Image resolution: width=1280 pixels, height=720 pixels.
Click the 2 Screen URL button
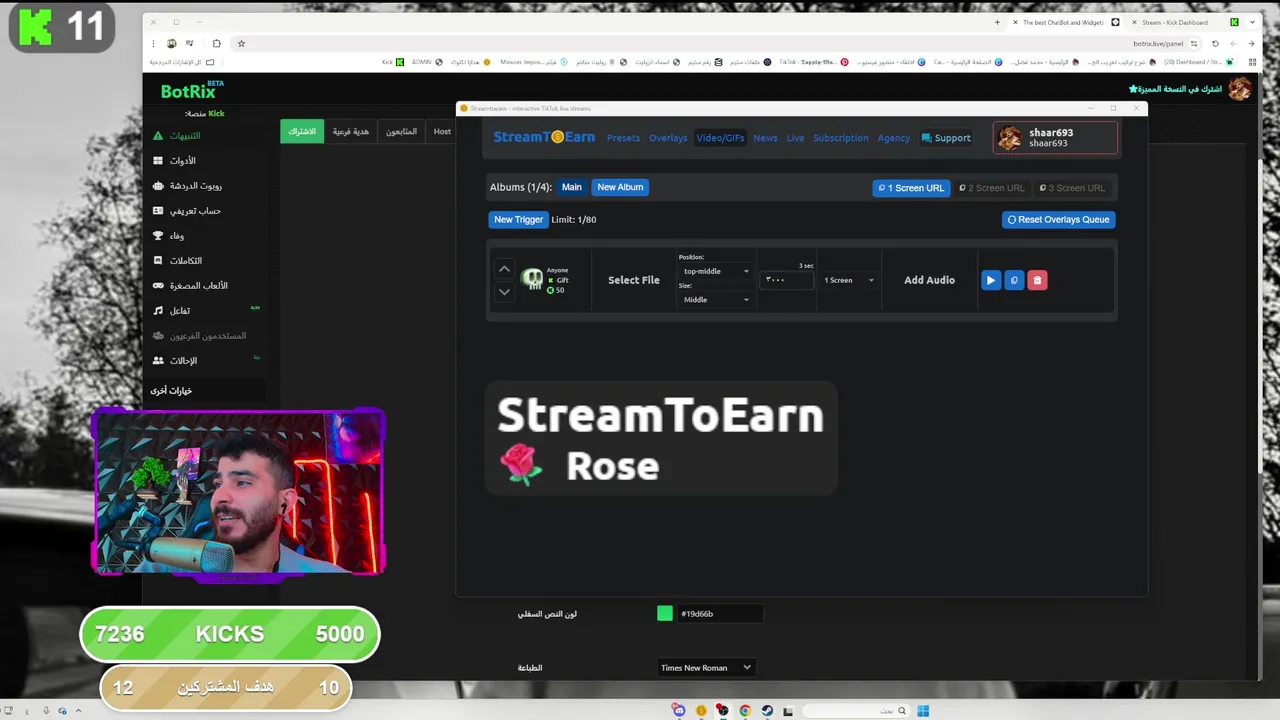(992, 188)
